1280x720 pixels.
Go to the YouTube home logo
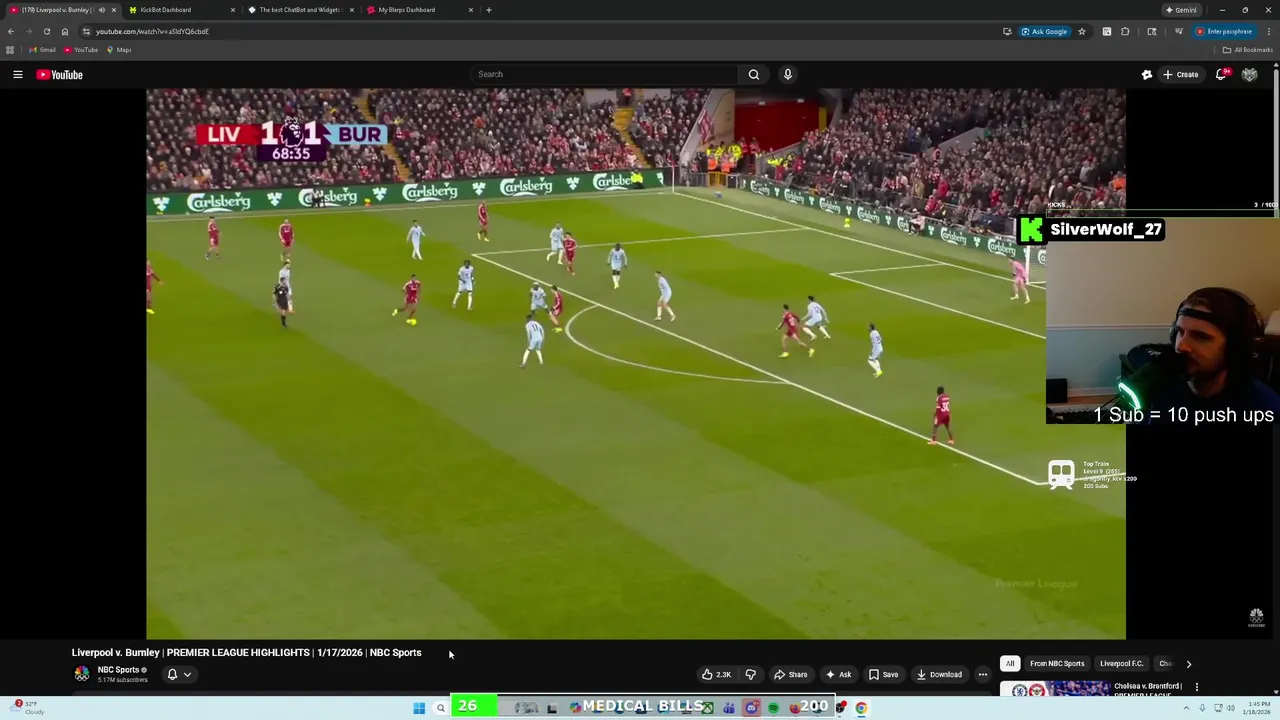[60, 74]
